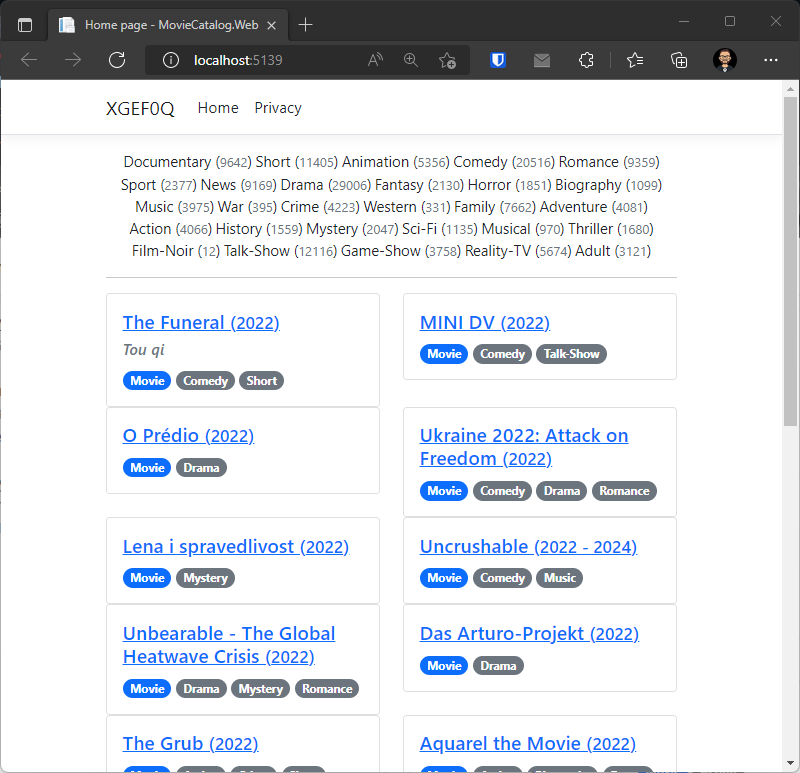Open the Settings and more menu
Screen dimensions: 800x773
point(771,60)
